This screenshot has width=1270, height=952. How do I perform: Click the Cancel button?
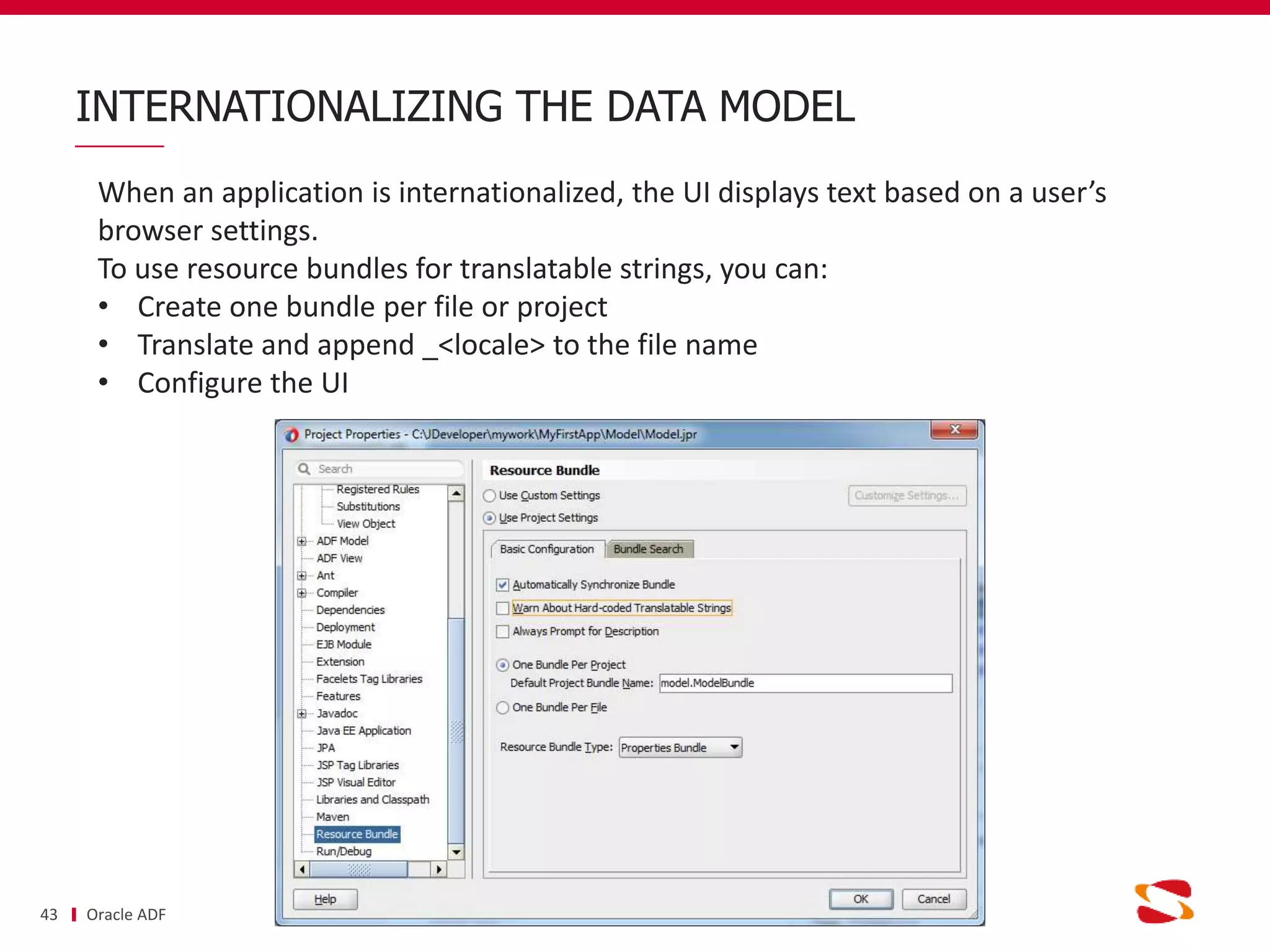click(933, 899)
